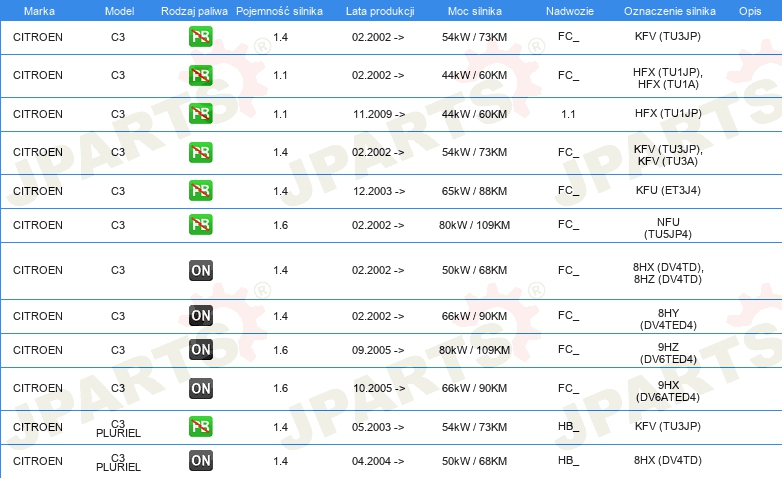
Task: Click the HB_ body cell in the 05.2003 row
Action: (569, 427)
